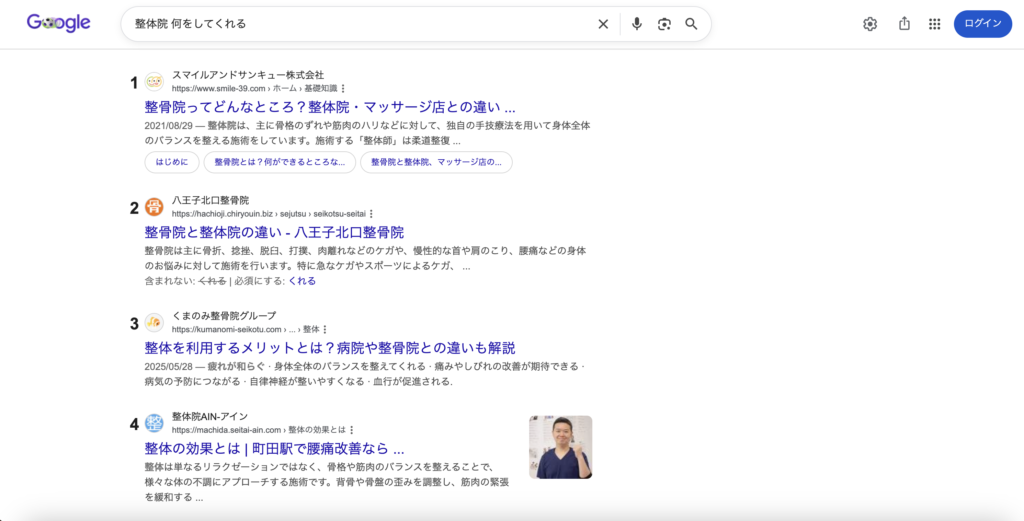Open result 整体の効果とは | 町田駅で腰痛改善なら

coord(274,449)
